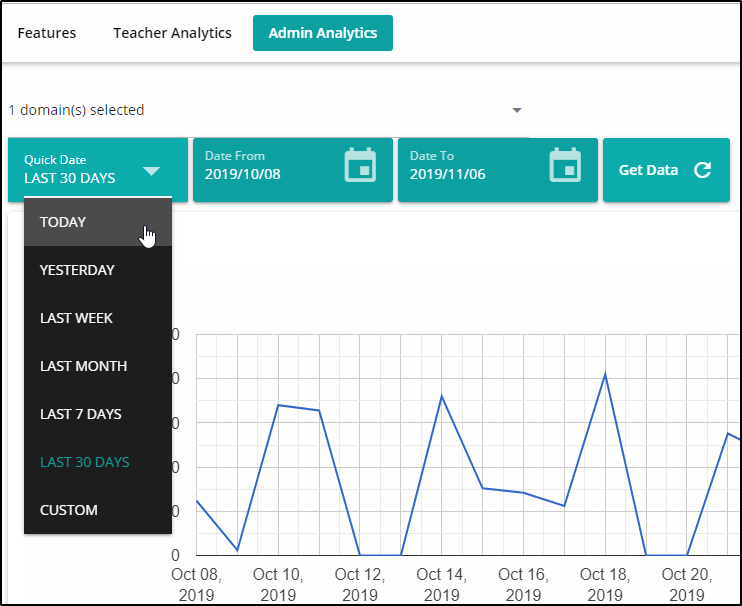742x606 pixels.
Task: Expand the domain(s) selected dropdown arrow
Action: click(x=517, y=110)
